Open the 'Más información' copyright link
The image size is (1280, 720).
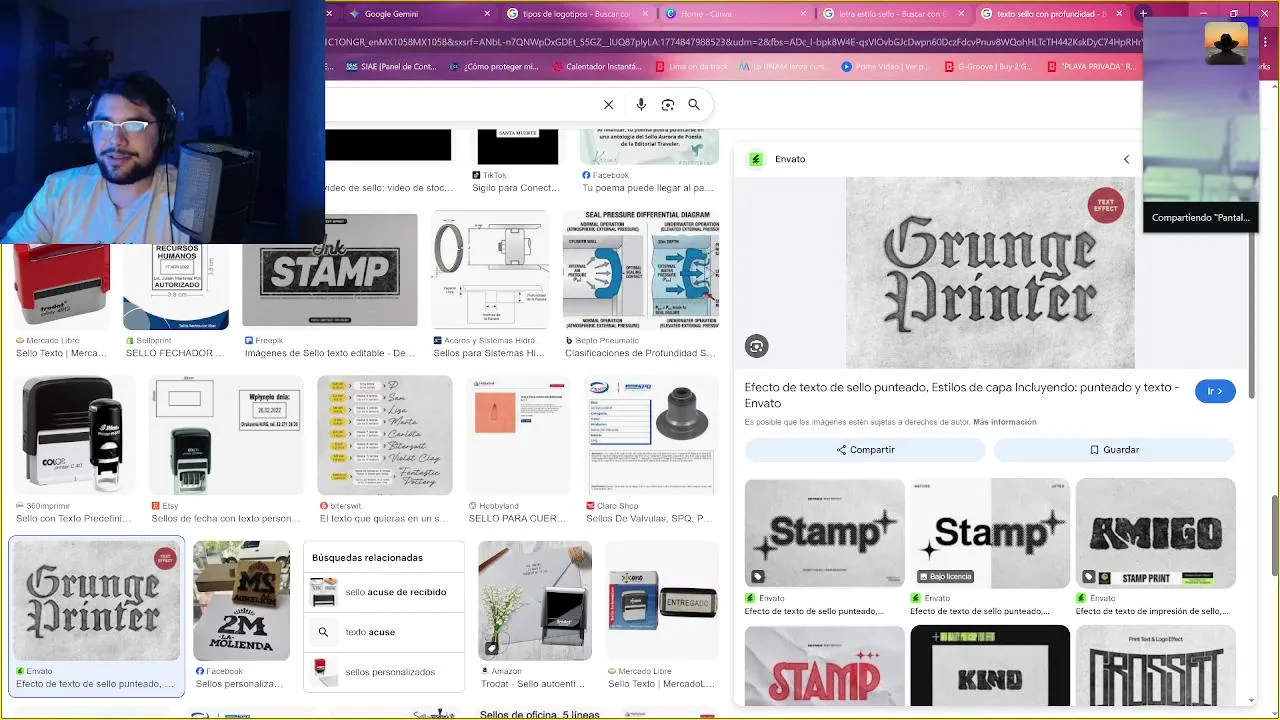tap(1004, 422)
